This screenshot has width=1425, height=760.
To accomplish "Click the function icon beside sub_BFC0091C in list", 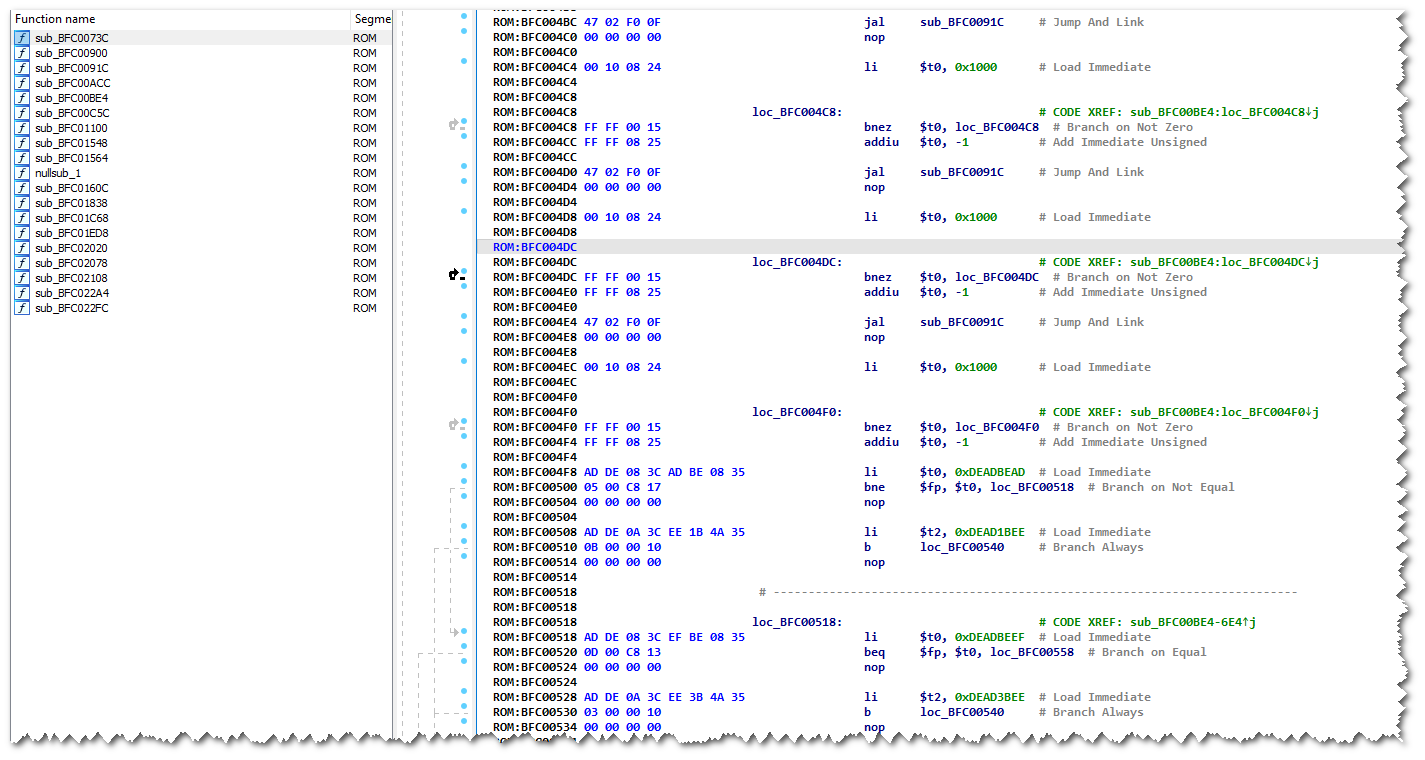I will click(21, 68).
